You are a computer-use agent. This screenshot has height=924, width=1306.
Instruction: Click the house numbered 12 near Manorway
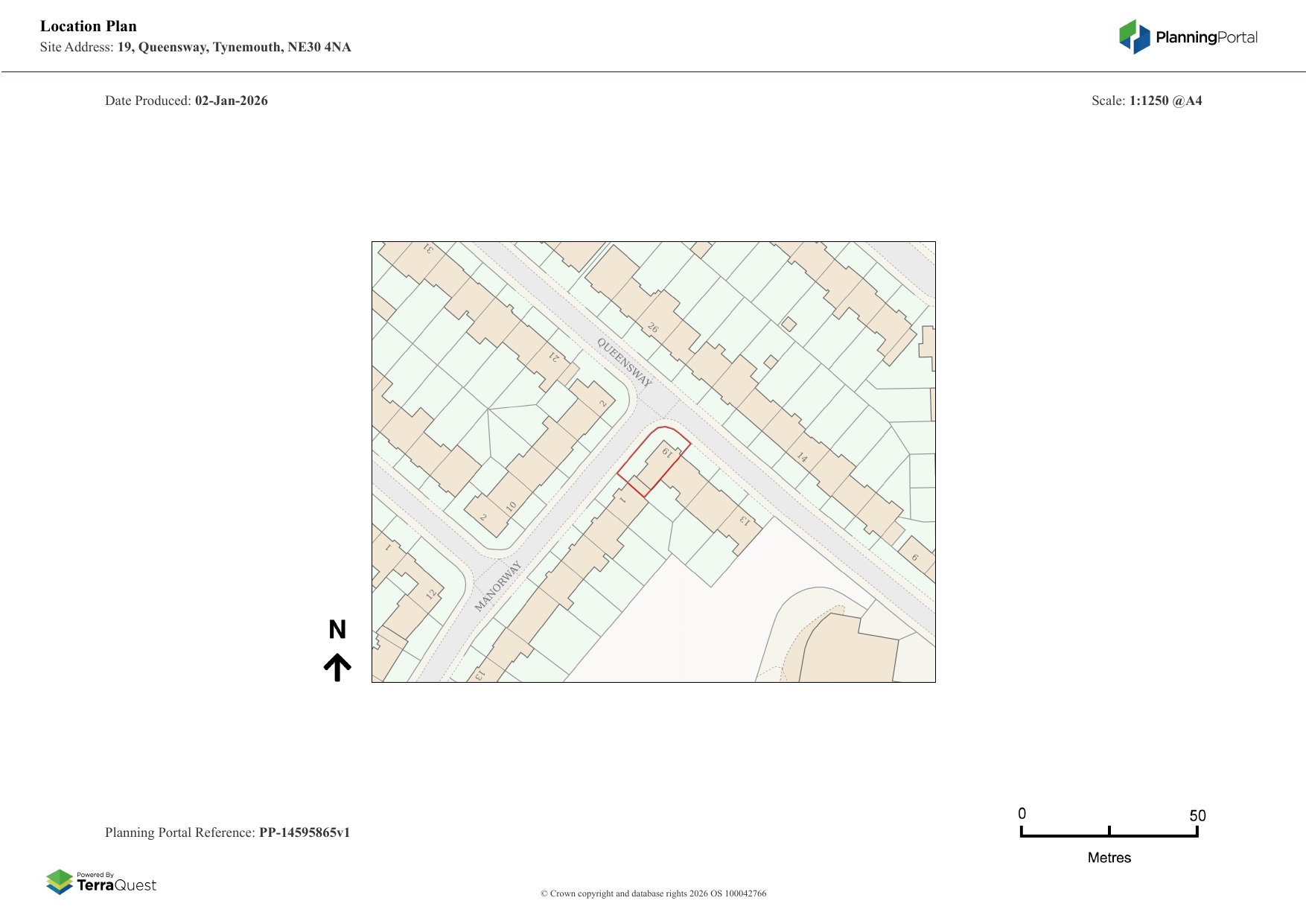(430, 594)
